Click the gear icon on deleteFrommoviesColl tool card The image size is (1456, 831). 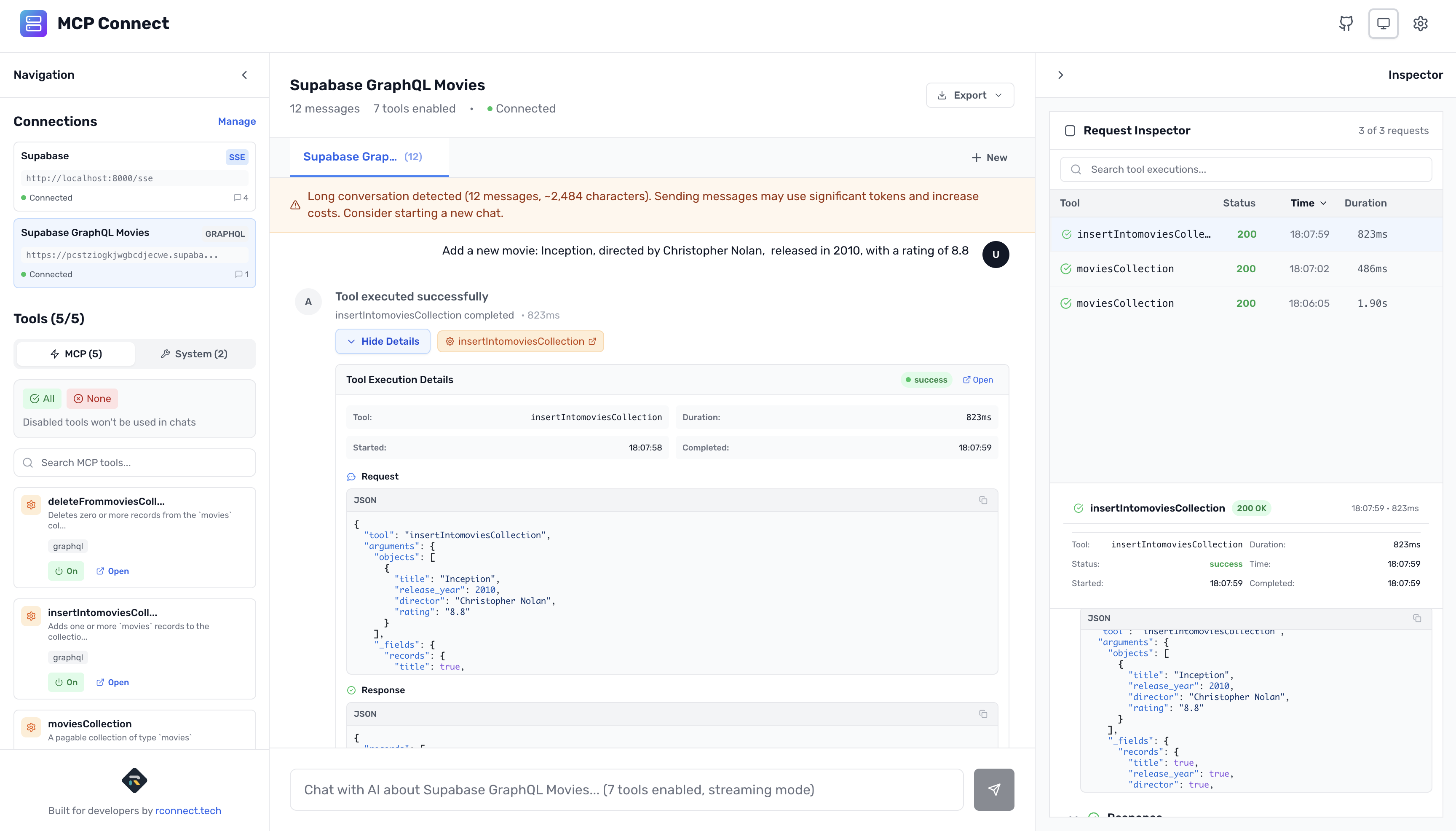31,504
